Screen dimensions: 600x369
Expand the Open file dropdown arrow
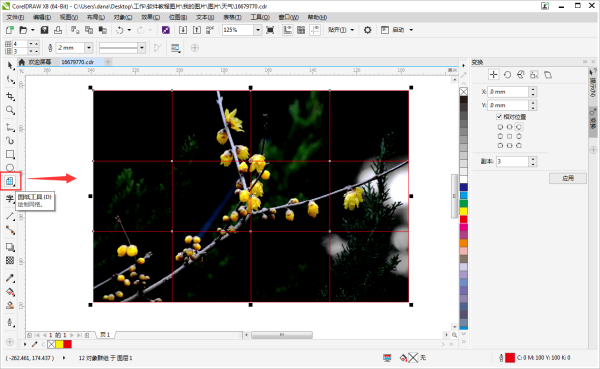(x=33, y=30)
